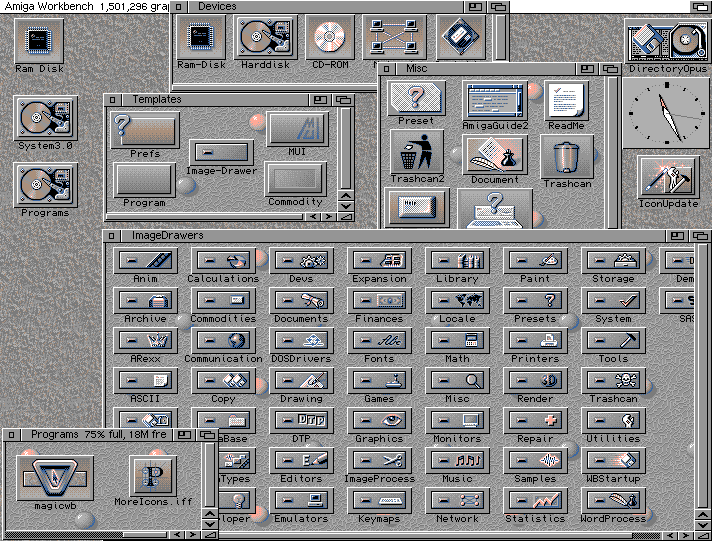712x541 pixels.
Task: Open the Utilities drawer icon
Action: pos(613,421)
